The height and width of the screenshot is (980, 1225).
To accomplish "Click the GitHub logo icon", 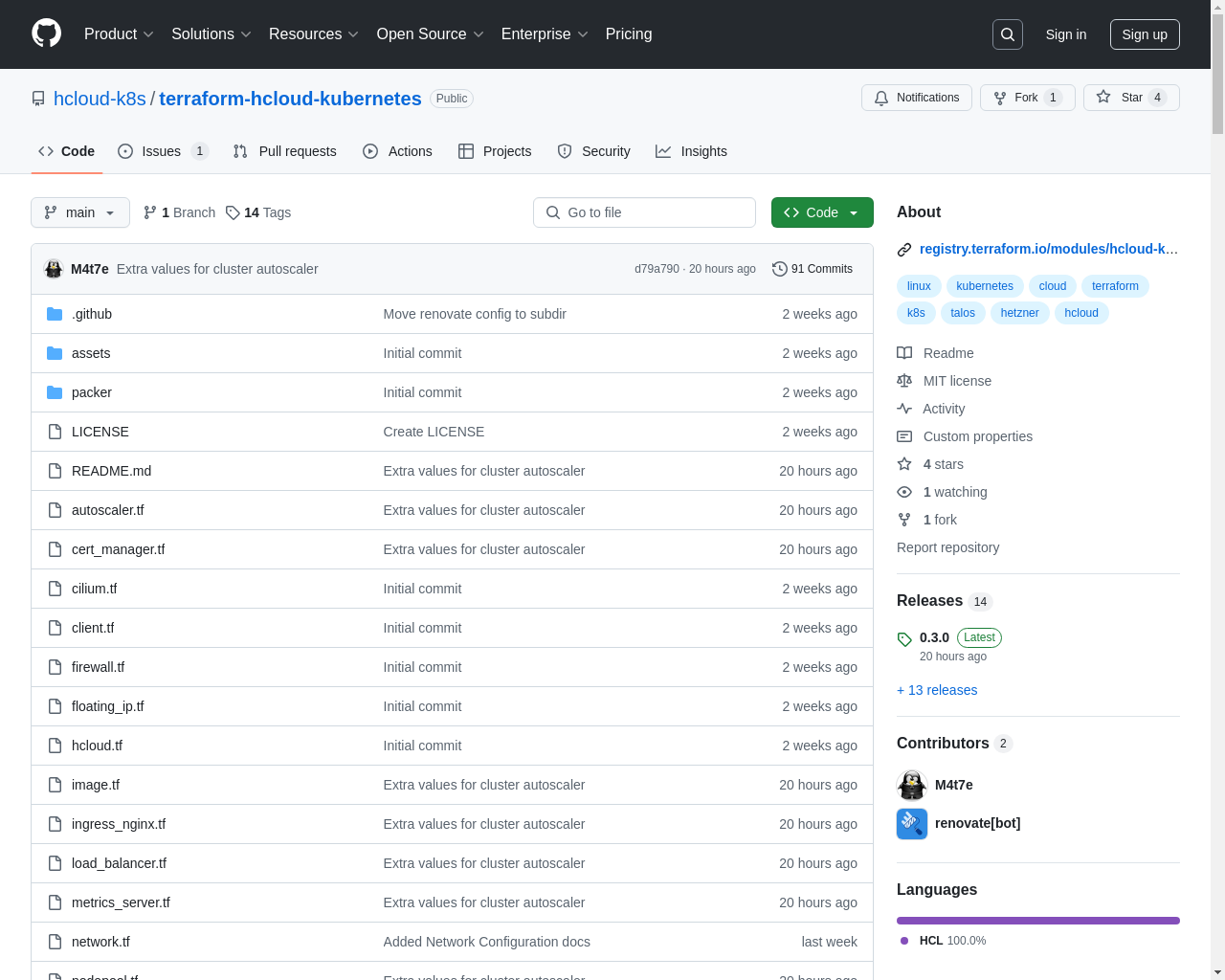I will pos(46,33).
